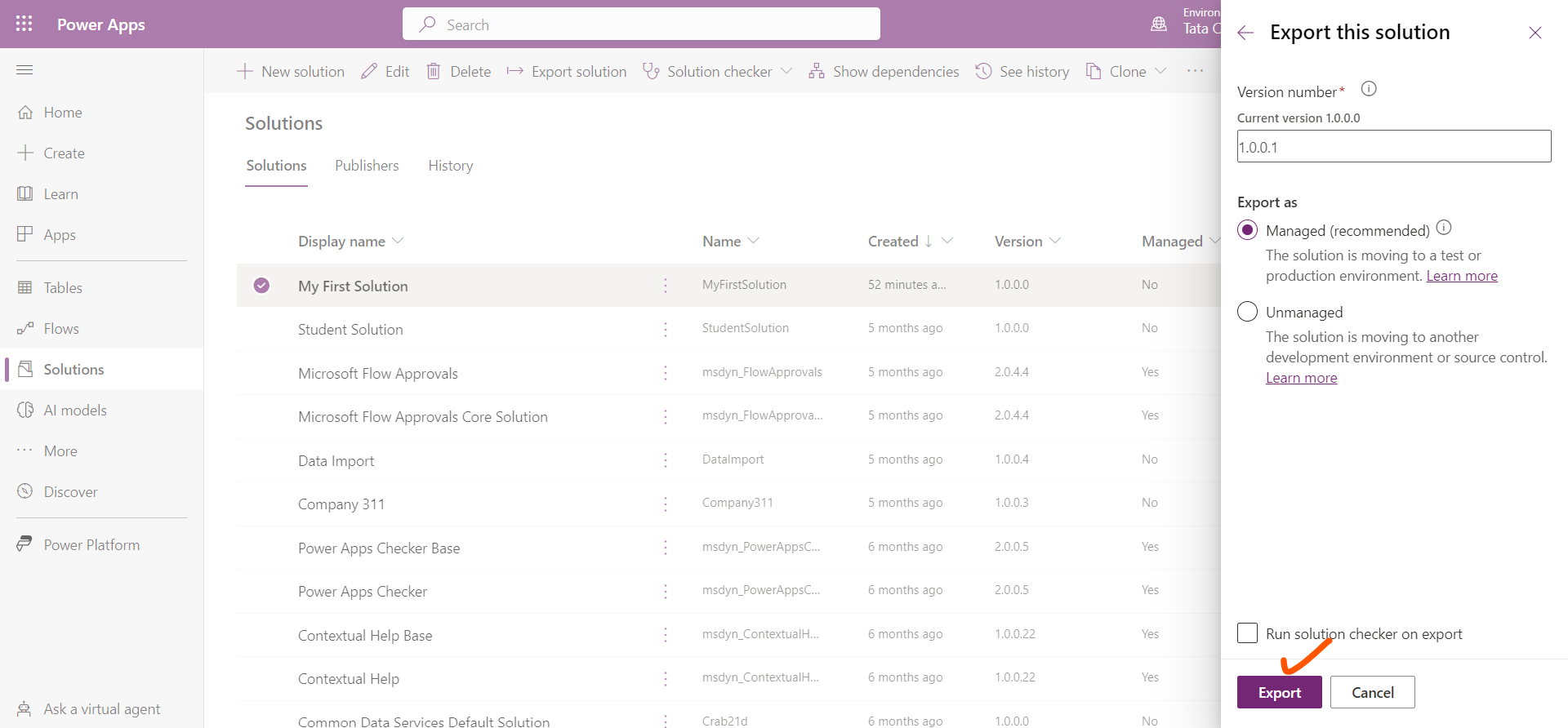Select the Unmanaged export radio button
Viewport: 1568px width, 728px height.
point(1247,312)
